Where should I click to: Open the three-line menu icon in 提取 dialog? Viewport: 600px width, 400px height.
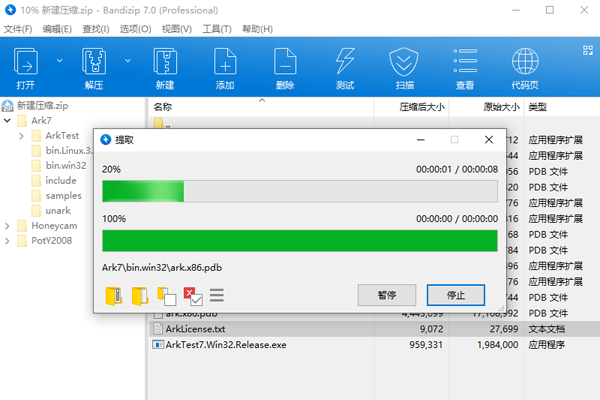click(217, 296)
